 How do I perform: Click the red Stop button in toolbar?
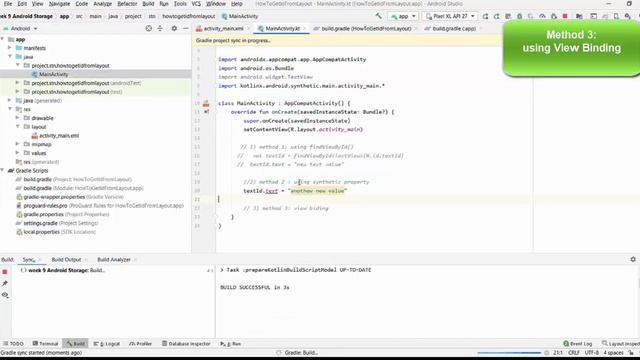point(565,16)
